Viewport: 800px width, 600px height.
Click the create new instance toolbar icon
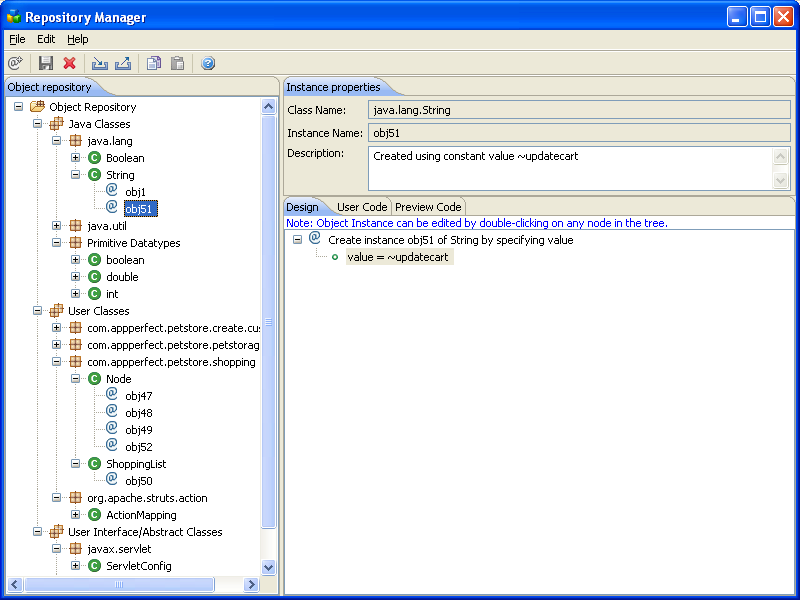pyautogui.click(x=15, y=63)
